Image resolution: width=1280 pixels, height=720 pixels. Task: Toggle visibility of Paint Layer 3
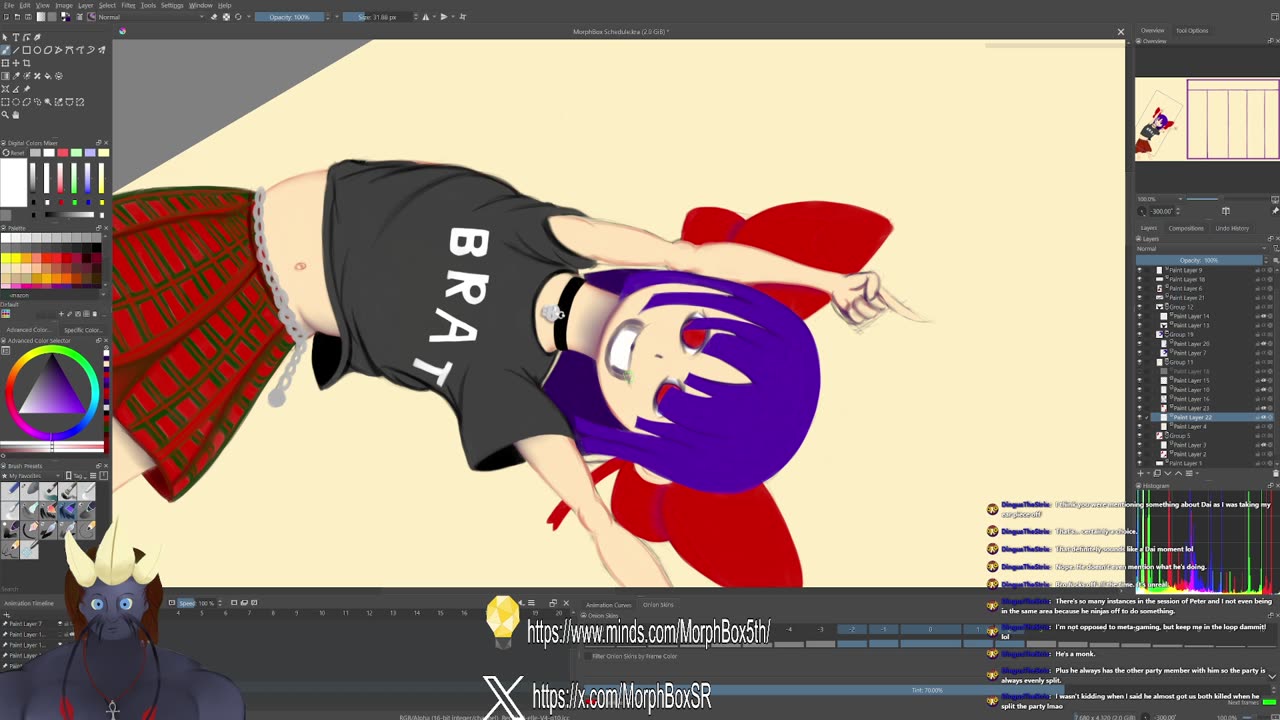(1139, 445)
